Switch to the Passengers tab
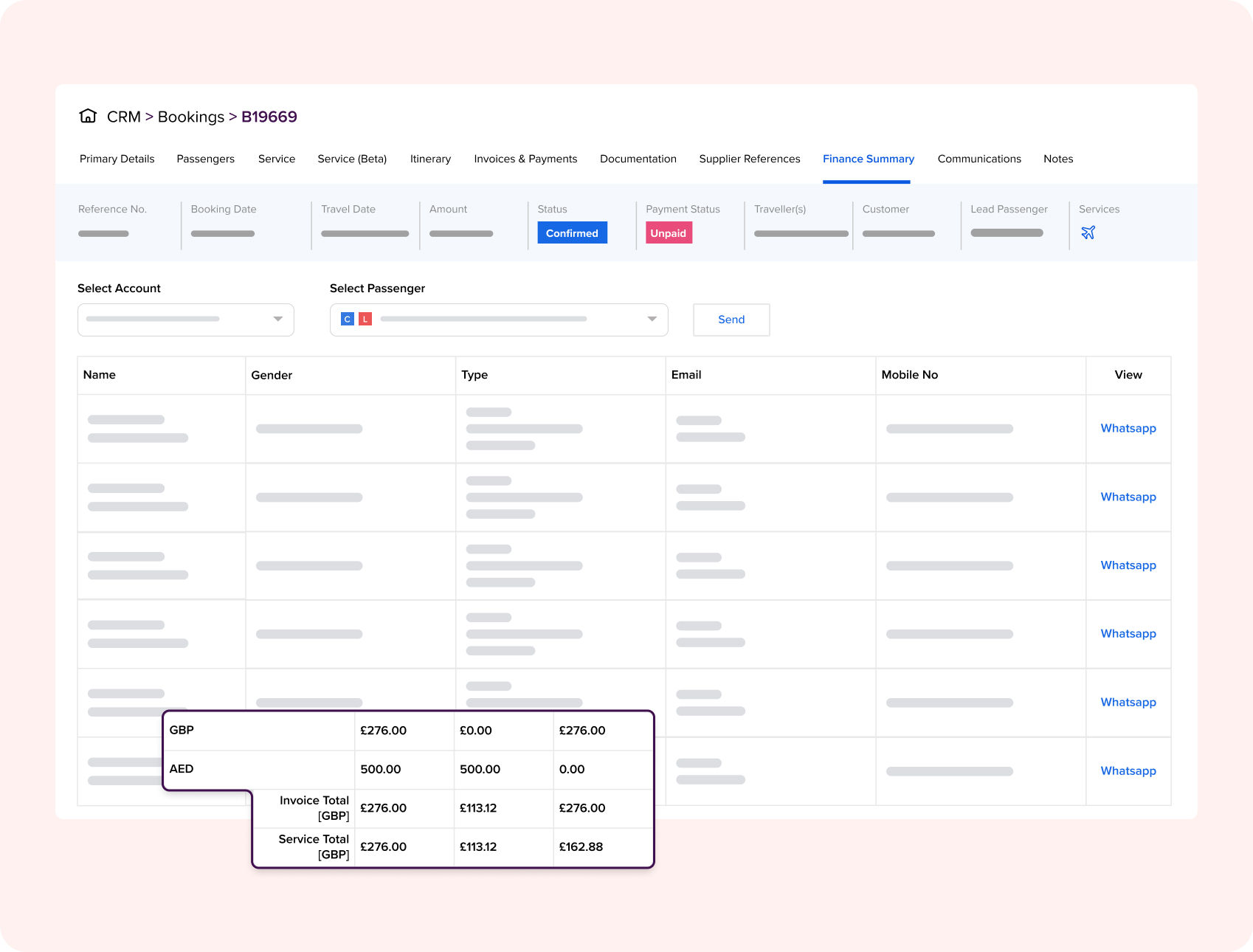This screenshot has width=1253, height=952. [206, 159]
